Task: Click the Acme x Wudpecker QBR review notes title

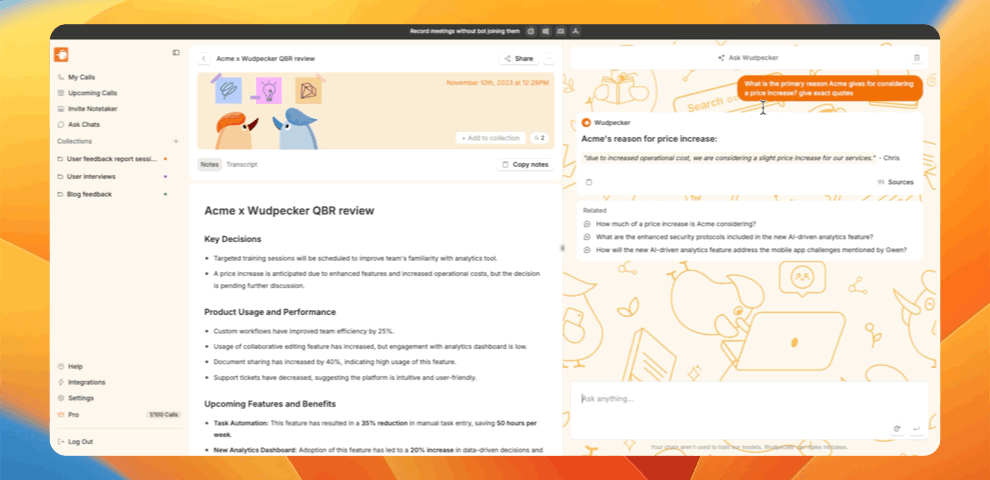Action: click(x=289, y=211)
